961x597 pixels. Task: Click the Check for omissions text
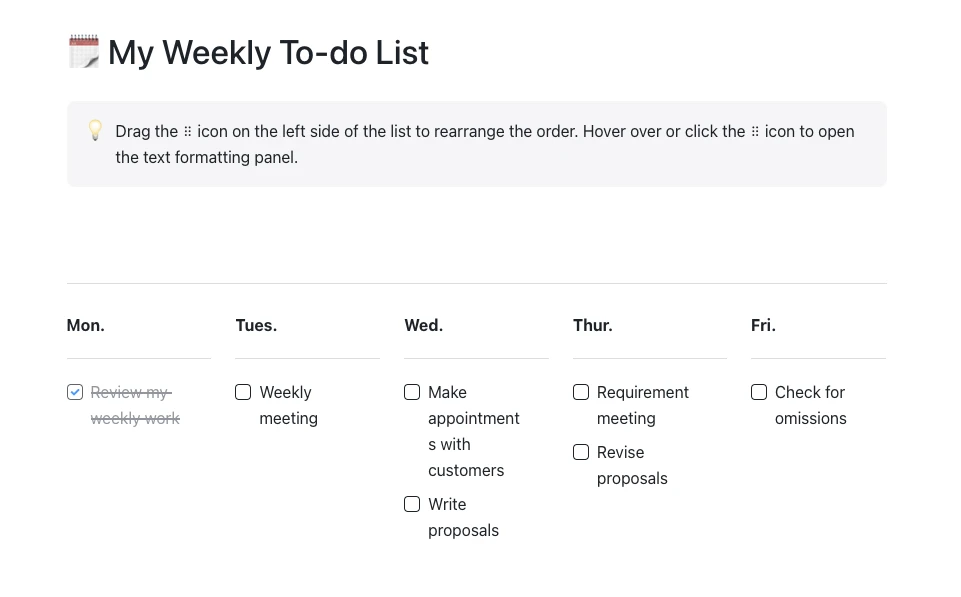coord(811,405)
